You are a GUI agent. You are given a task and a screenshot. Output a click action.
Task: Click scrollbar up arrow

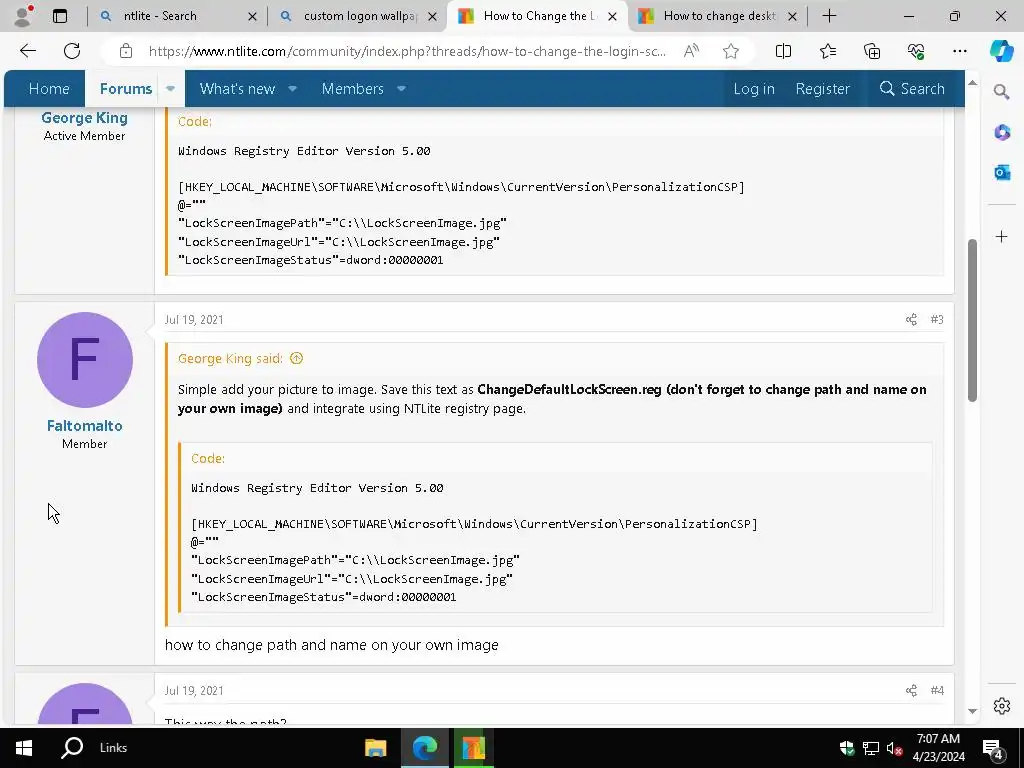pos(972,83)
